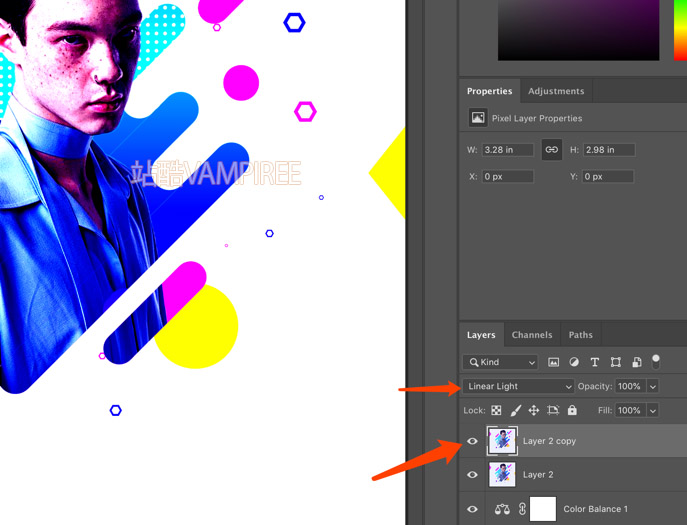Image resolution: width=687 pixels, height=525 pixels.
Task: Open the Fill slider dropdown arrow
Action: (x=653, y=411)
